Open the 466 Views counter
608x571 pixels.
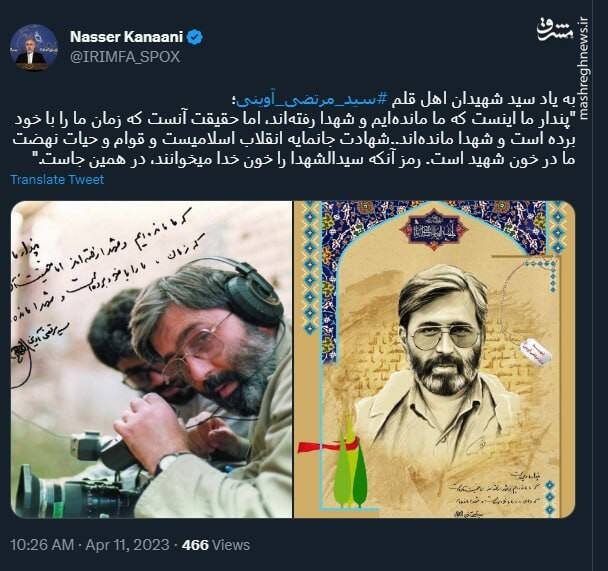pyautogui.click(x=216, y=545)
